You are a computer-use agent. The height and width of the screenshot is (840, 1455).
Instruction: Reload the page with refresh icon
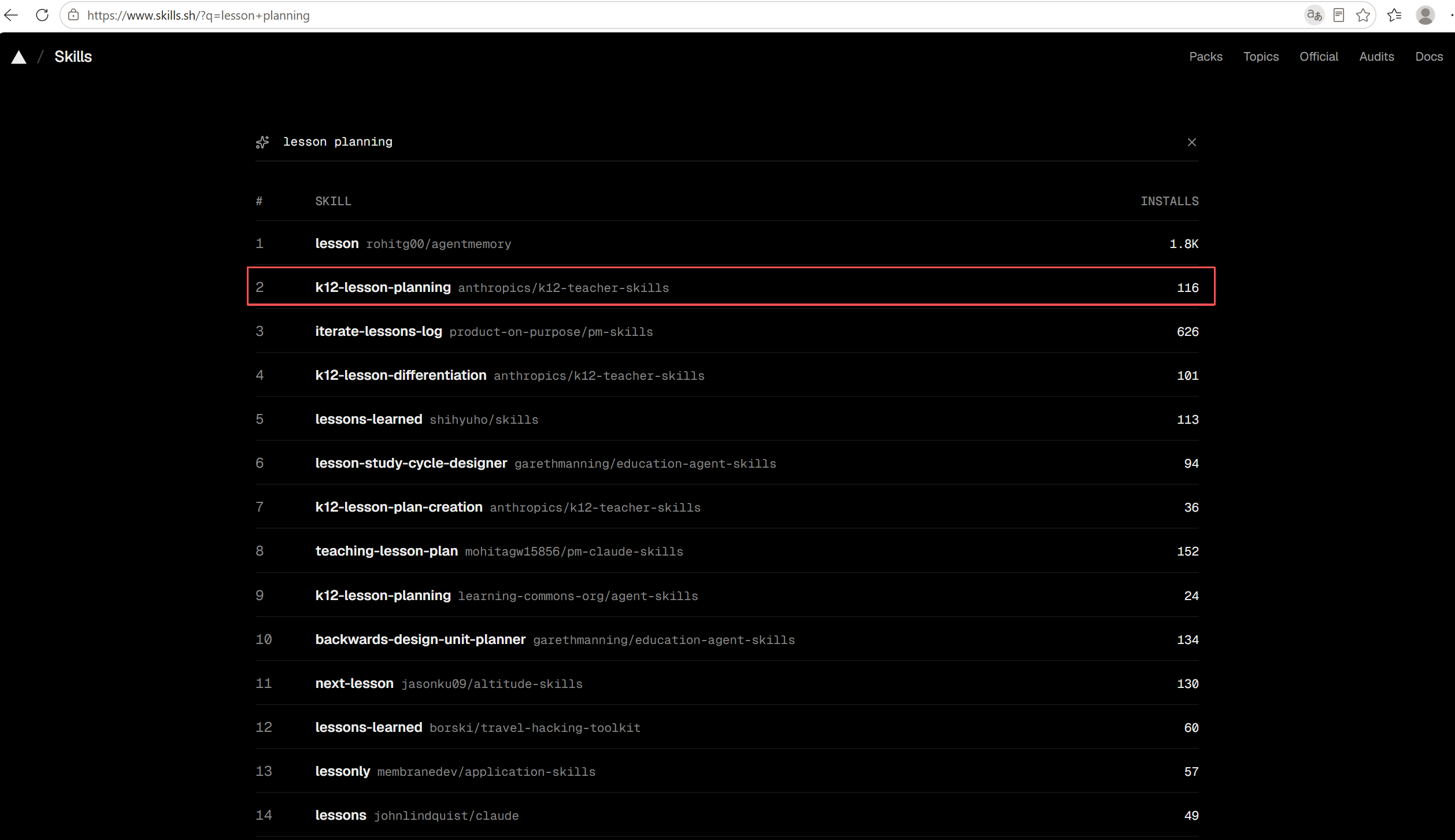tap(42, 15)
